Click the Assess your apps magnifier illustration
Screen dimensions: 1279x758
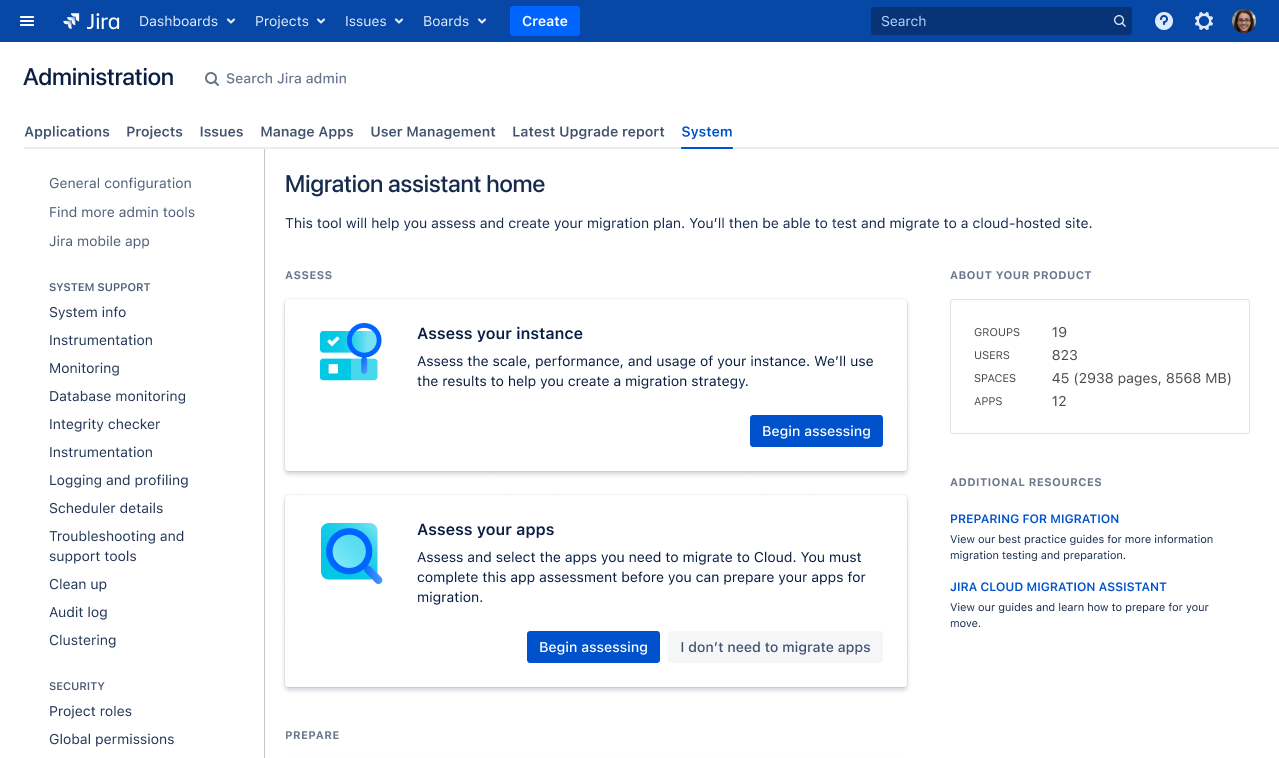tap(351, 553)
